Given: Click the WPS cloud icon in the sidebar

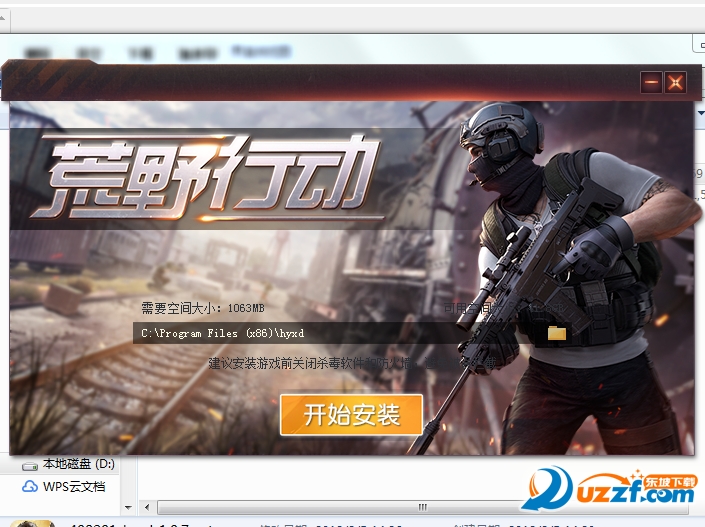Looking at the screenshot, I should [x=30, y=487].
